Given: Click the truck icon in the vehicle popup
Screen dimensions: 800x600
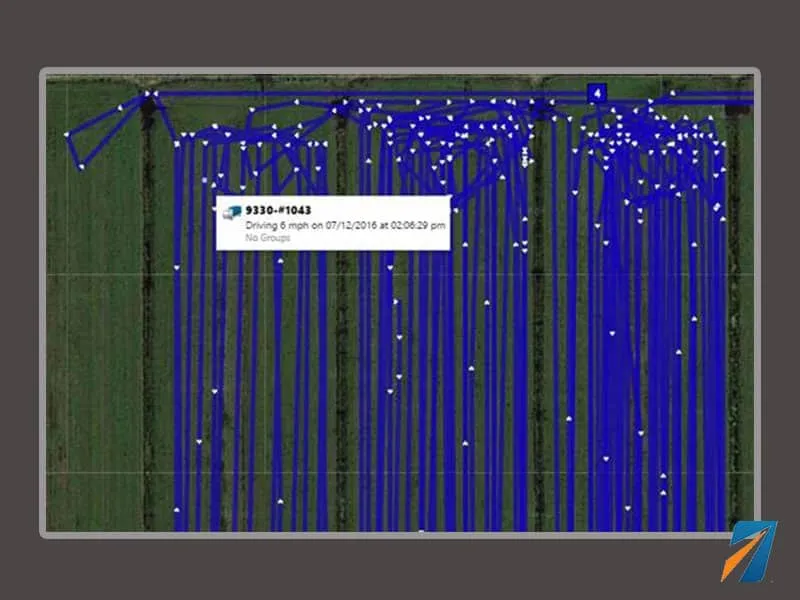Looking at the screenshot, I should (232, 212).
